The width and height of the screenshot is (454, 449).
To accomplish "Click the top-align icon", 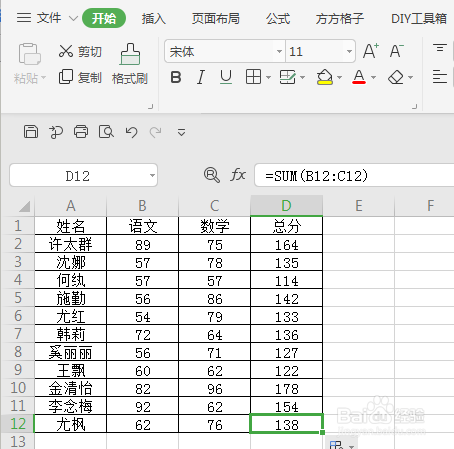I will (440, 48).
